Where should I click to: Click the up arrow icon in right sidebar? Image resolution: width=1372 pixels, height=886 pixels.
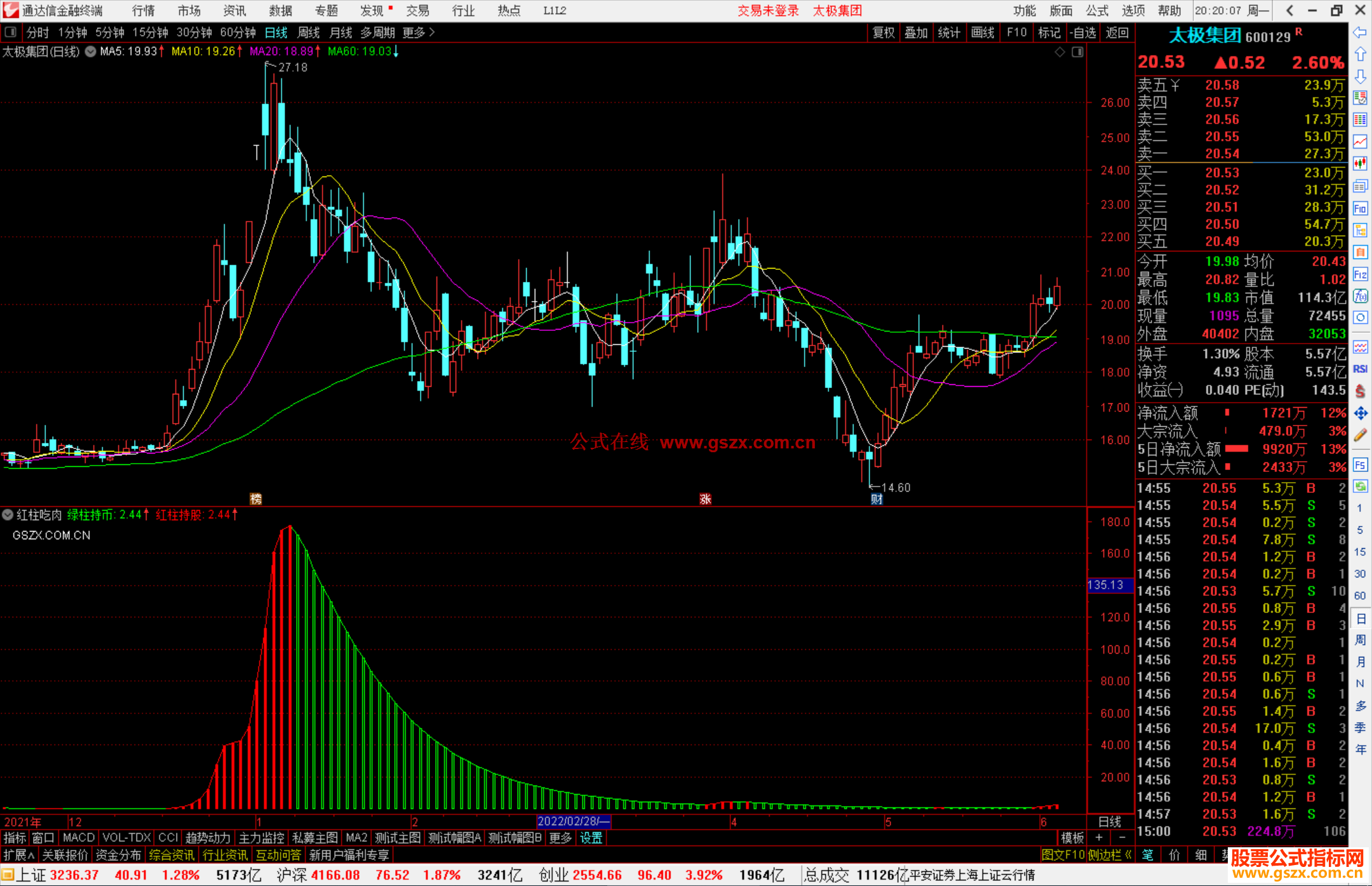[1360, 55]
